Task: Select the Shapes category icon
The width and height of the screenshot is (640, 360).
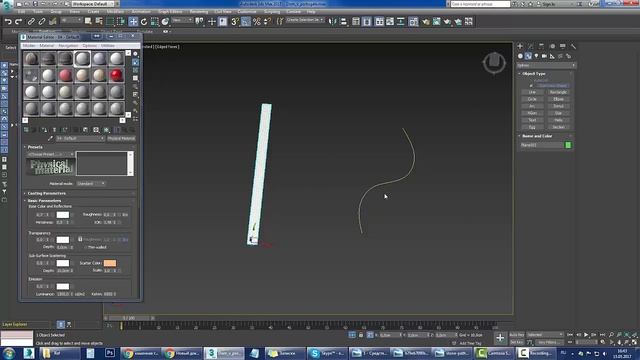Action: [x=528, y=56]
